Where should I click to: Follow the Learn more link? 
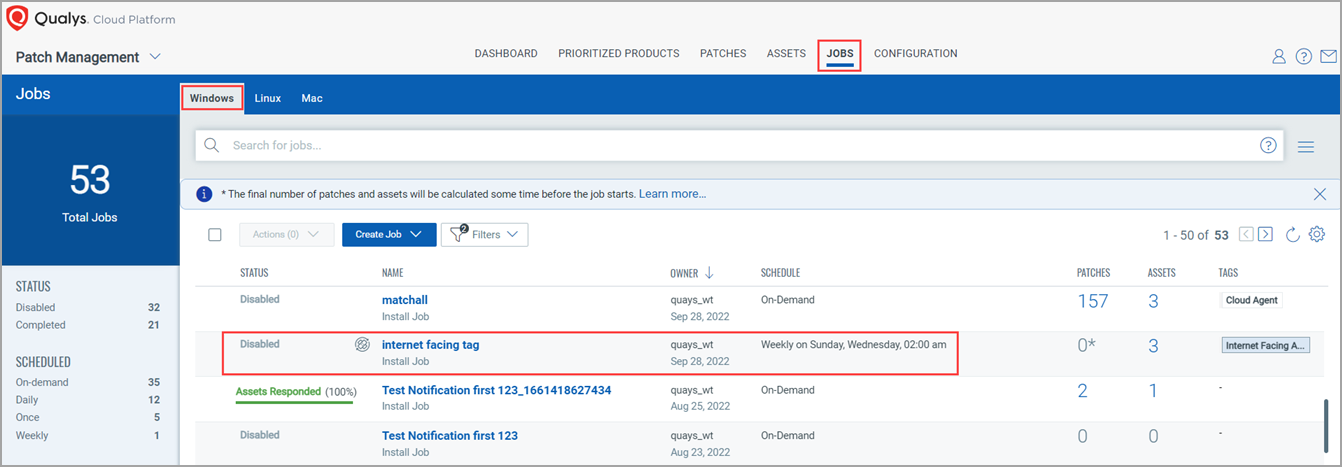click(673, 194)
